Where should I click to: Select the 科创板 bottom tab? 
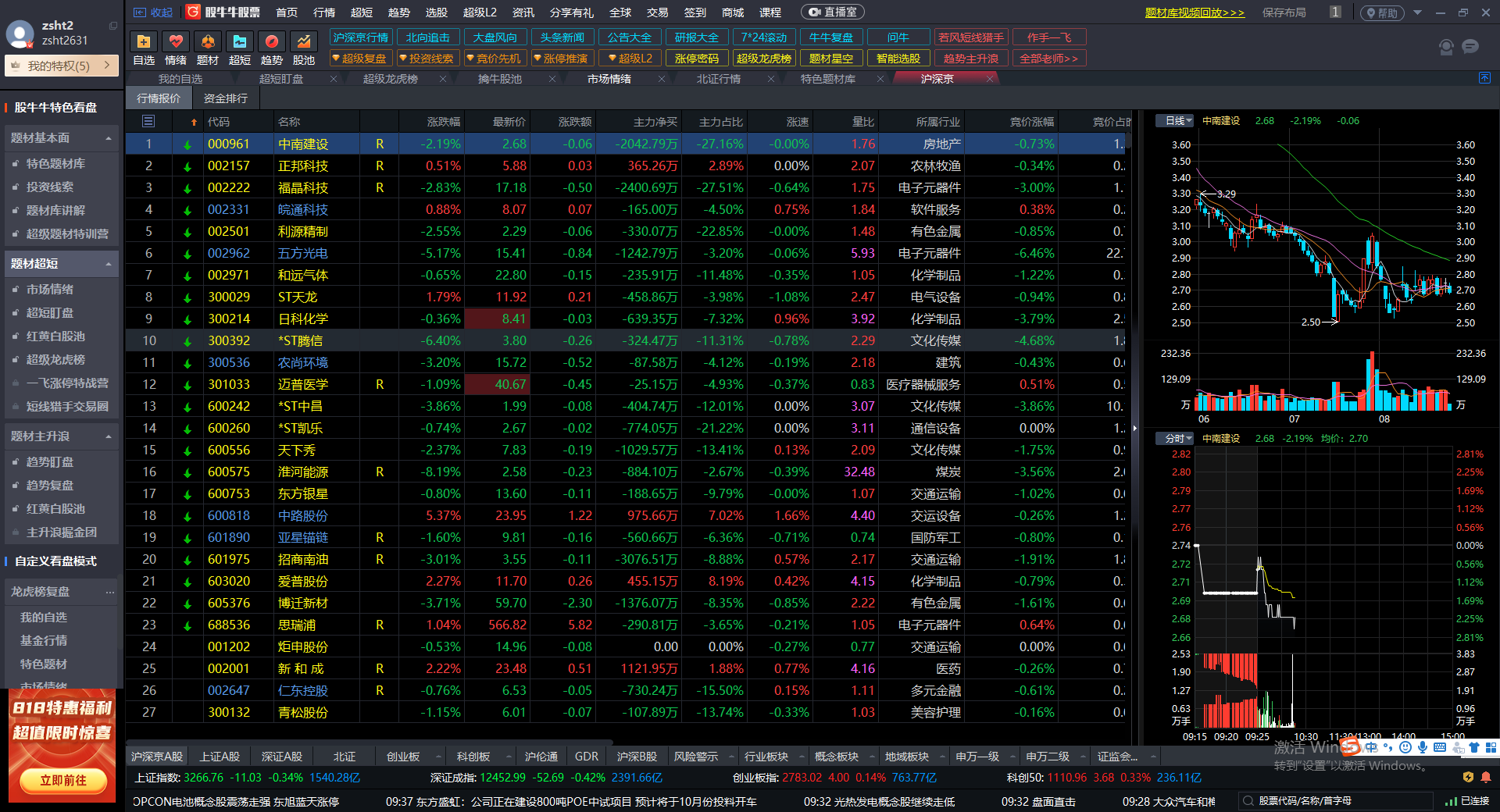click(473, 757)
